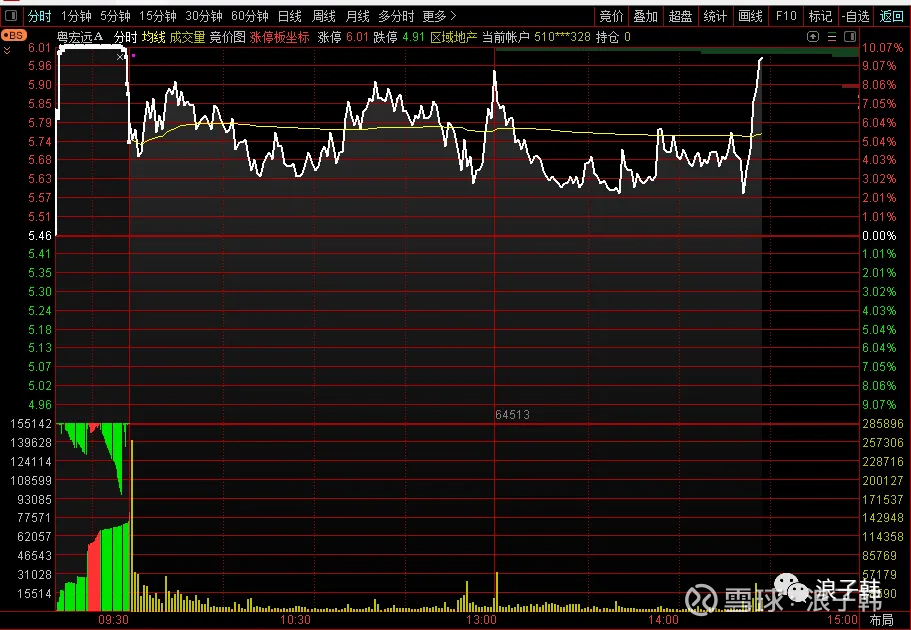The image size is (911, 630).
Task: Click the 13:00 time axis label
Action: click(x=481, y=620)
